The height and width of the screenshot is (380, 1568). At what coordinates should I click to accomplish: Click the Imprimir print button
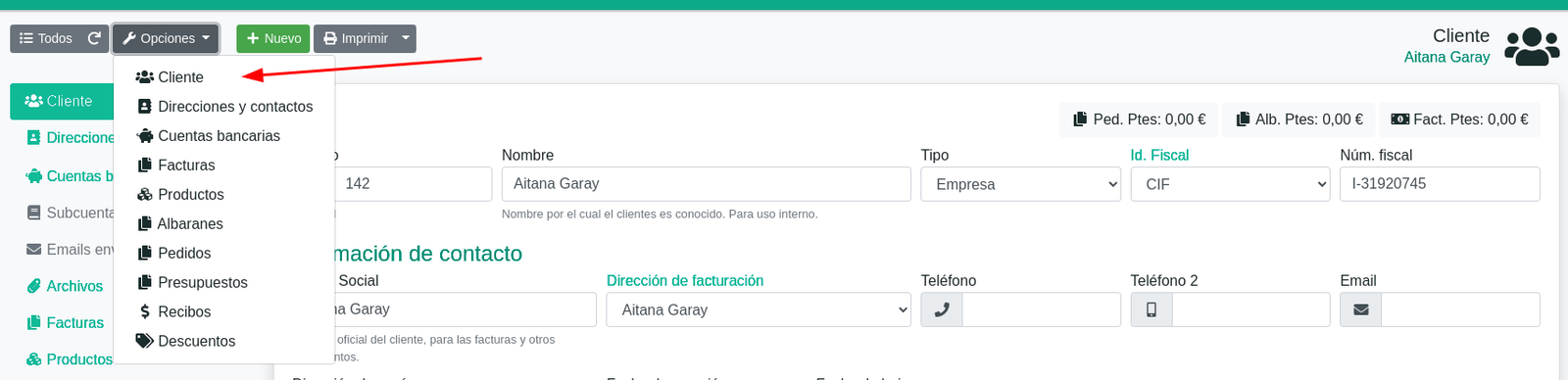(355, 38)
